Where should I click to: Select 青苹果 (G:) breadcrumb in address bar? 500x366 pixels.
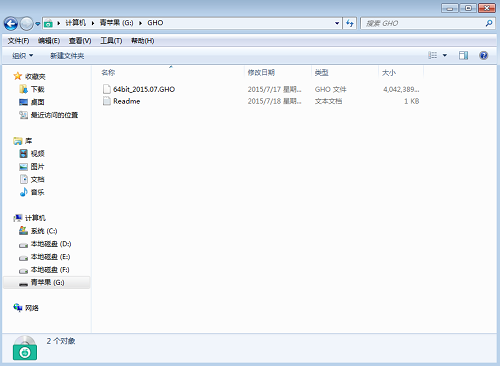(116, 23)
